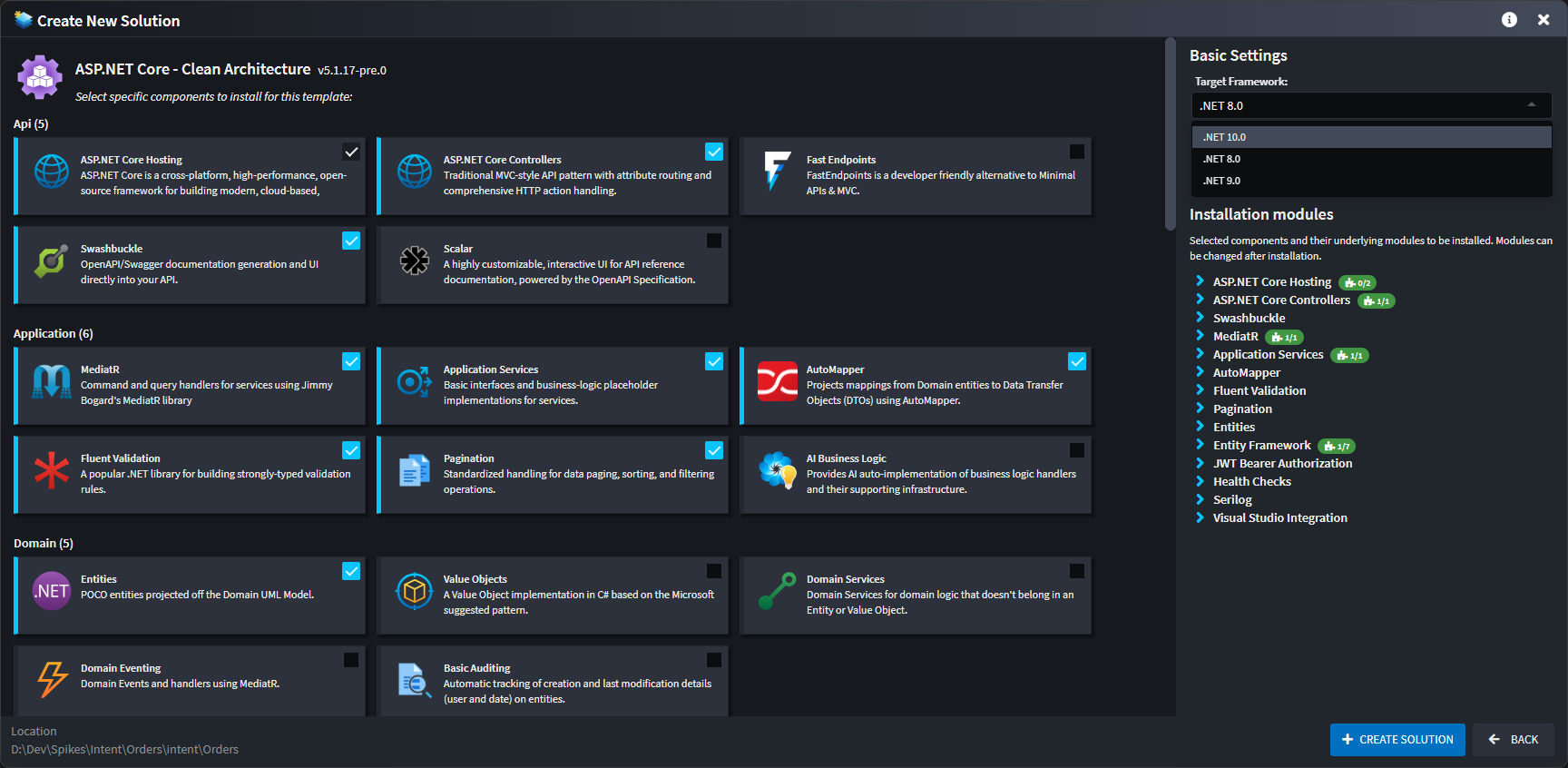Image resolution: width=1568 pixels, height=768 pixels.
Task: Click the info icon in title bar
Action: click(1509, 20)
